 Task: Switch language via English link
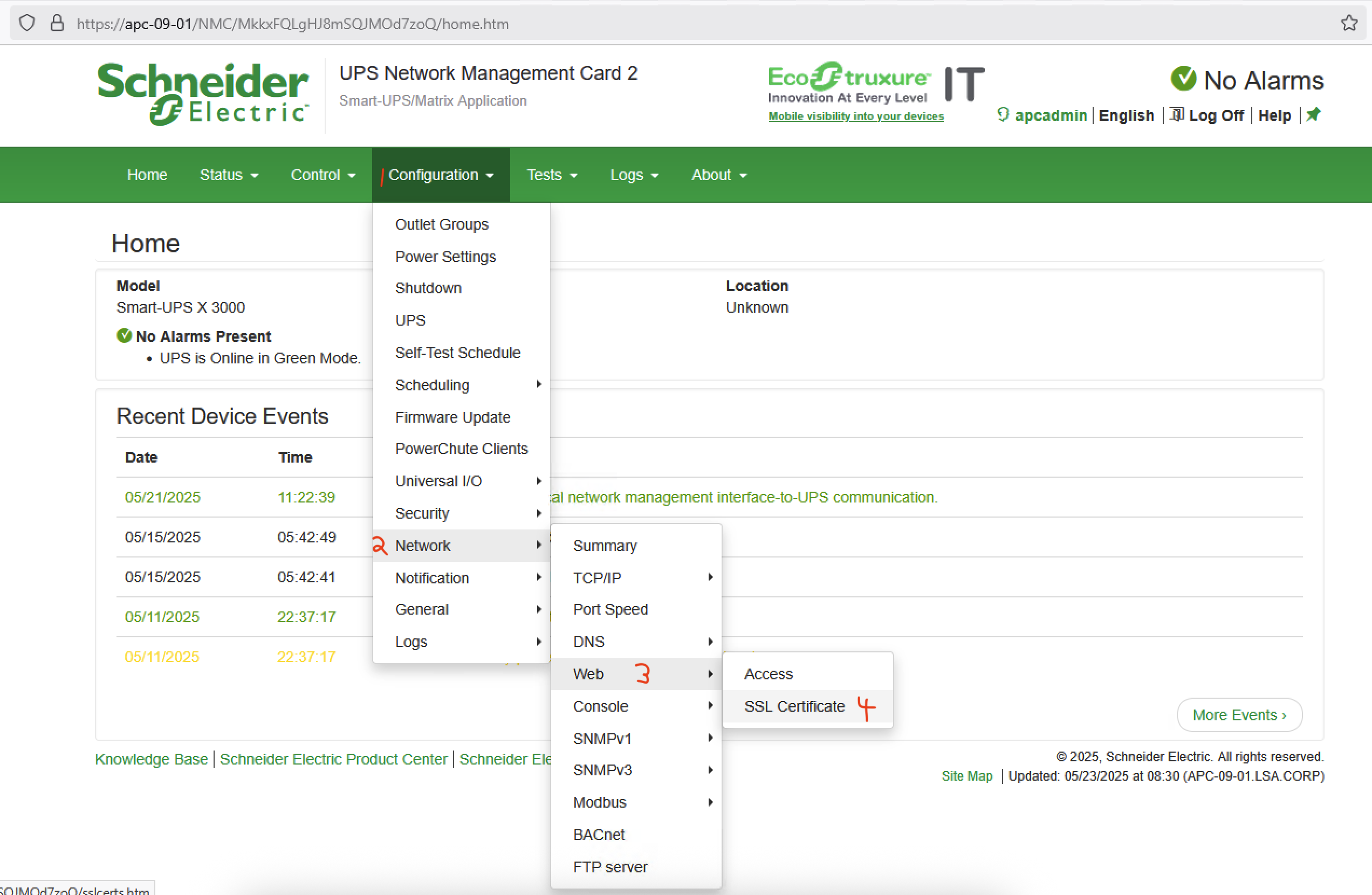(x=1127, y=115)
